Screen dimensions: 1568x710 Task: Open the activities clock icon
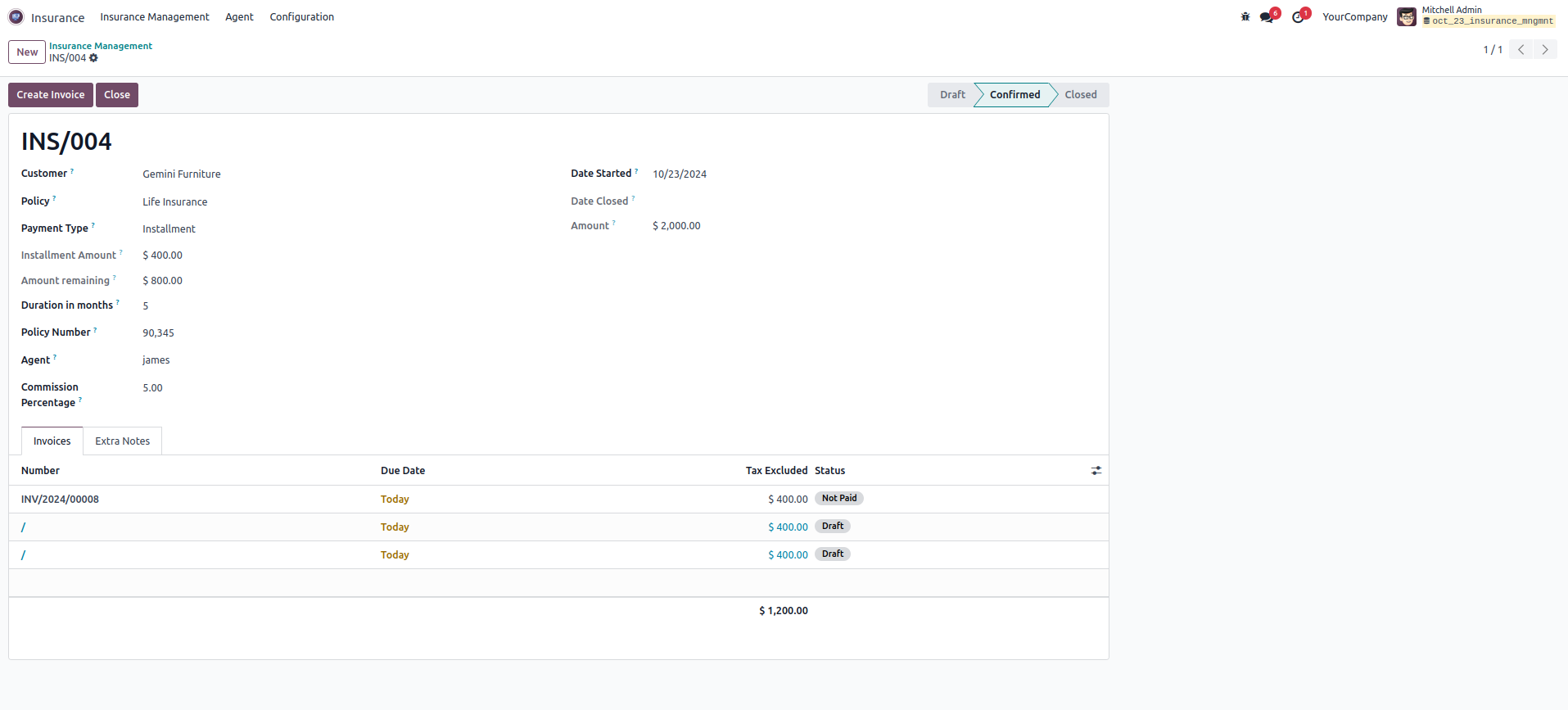pyautogui.click(x=1299, y=17)
